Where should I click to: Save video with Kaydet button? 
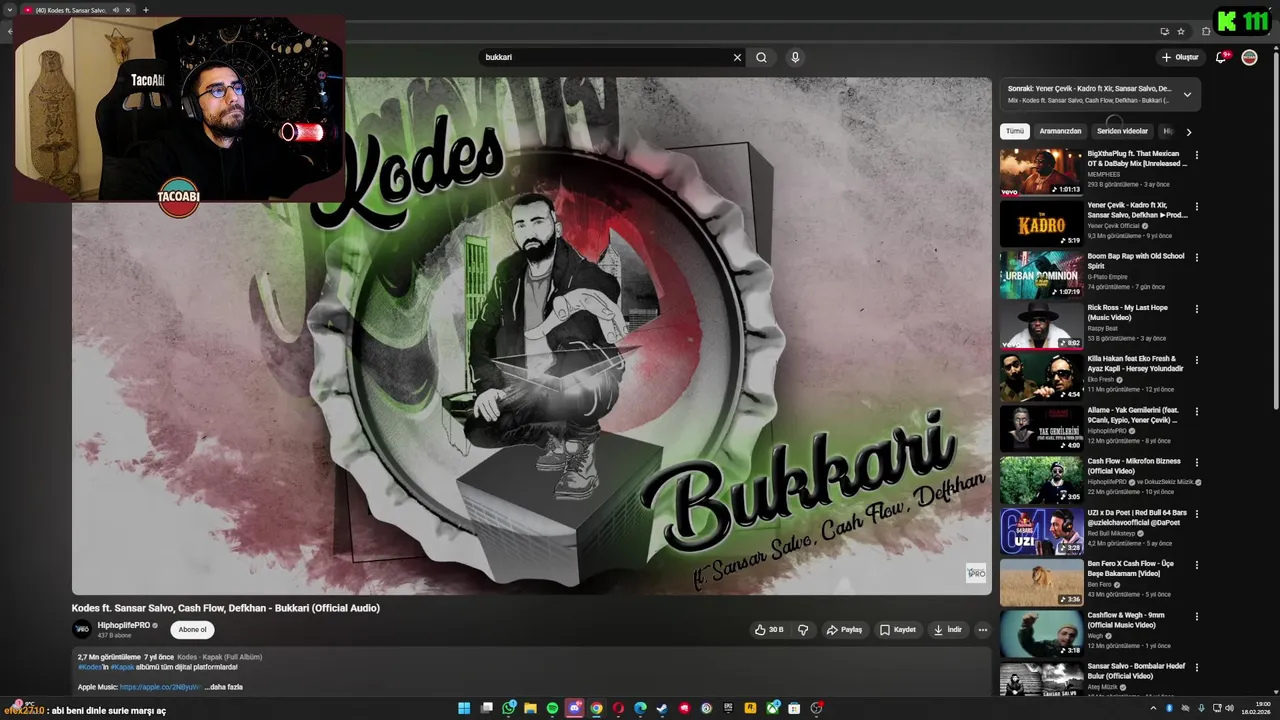click(898, 630)
